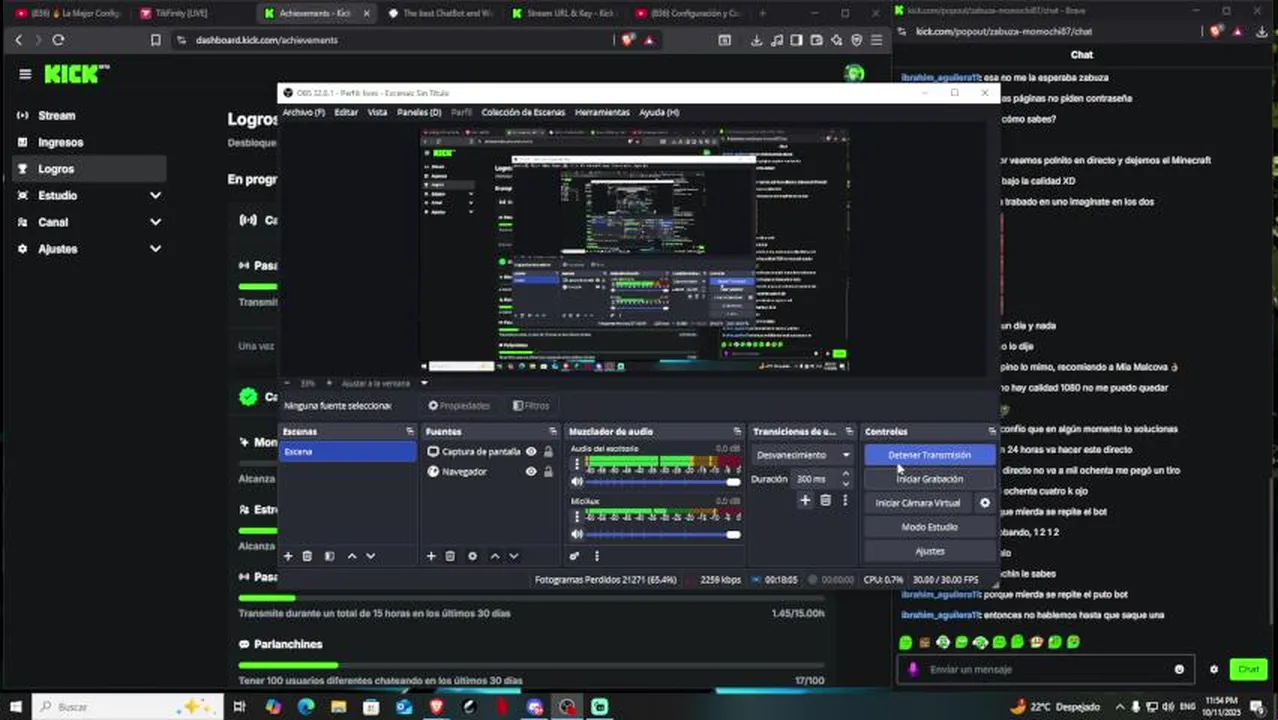Image resolution: width=1278 pixels, height=720 pixels.
Task: Click Modo Estudio button
Action: pos(930,527)
